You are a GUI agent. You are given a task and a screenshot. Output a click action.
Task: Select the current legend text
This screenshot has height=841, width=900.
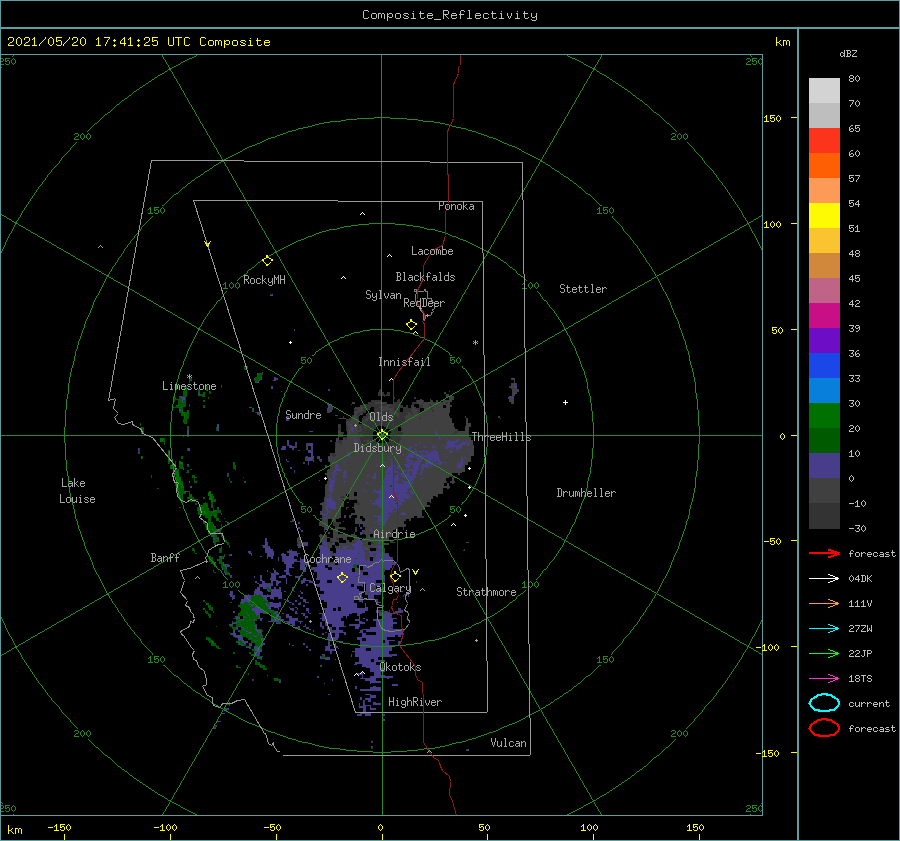coord(869,704)
